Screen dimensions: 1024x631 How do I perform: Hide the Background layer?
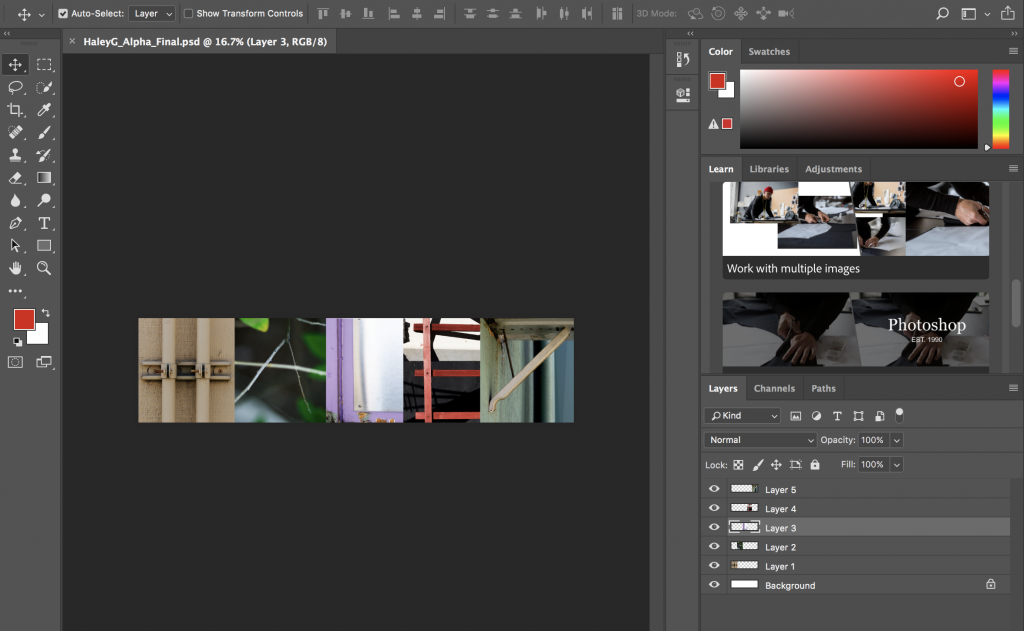pos(713,584)
